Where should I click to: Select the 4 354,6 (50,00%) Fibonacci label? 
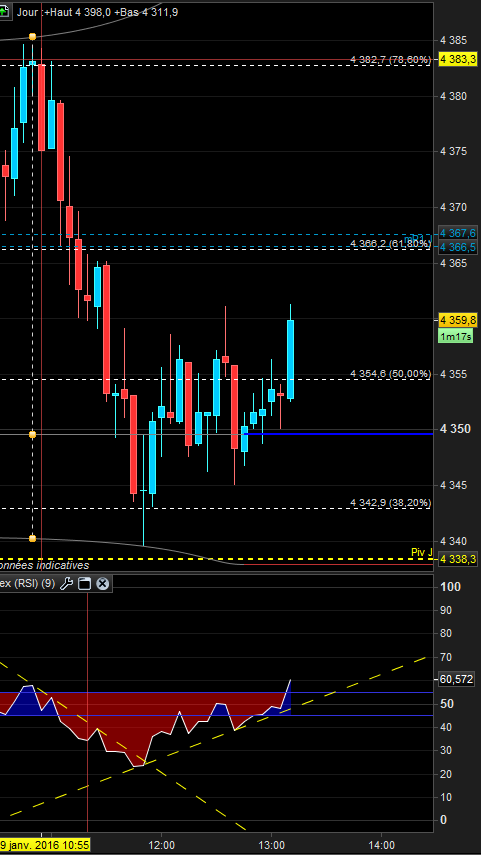coord(390,374)
